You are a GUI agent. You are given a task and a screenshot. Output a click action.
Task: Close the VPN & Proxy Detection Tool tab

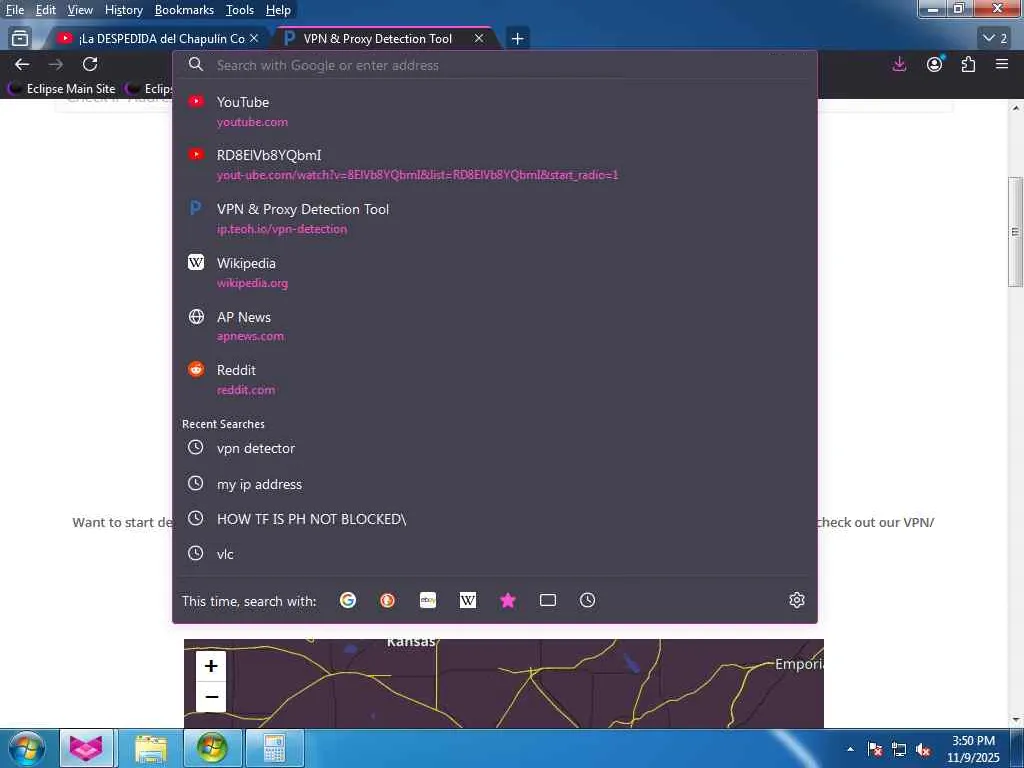click(x=479, y=39)
